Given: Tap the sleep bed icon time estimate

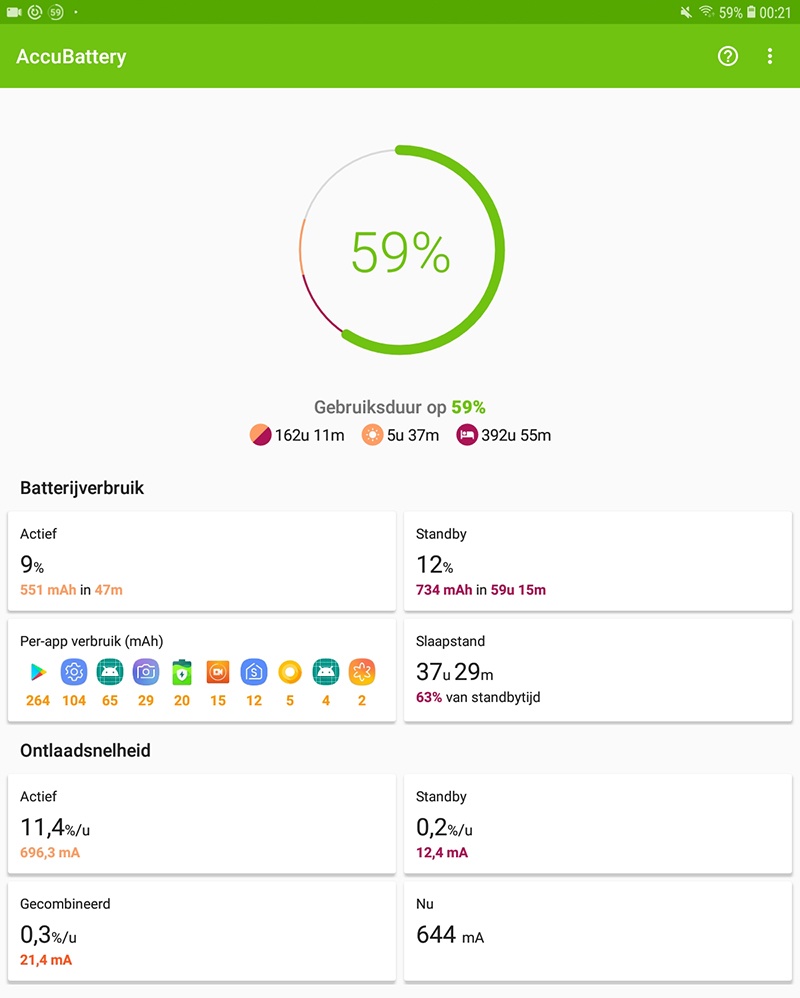Looking at the screenshot, I should click(x=504, y=435).
